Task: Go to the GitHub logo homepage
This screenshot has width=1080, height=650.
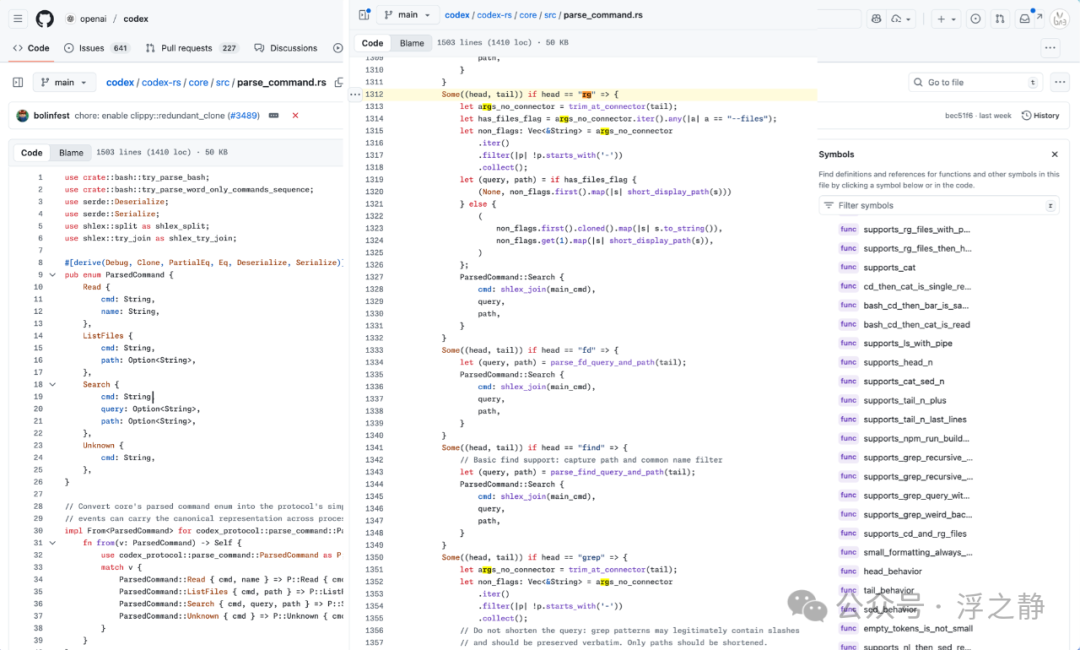Action: [45, 19]
